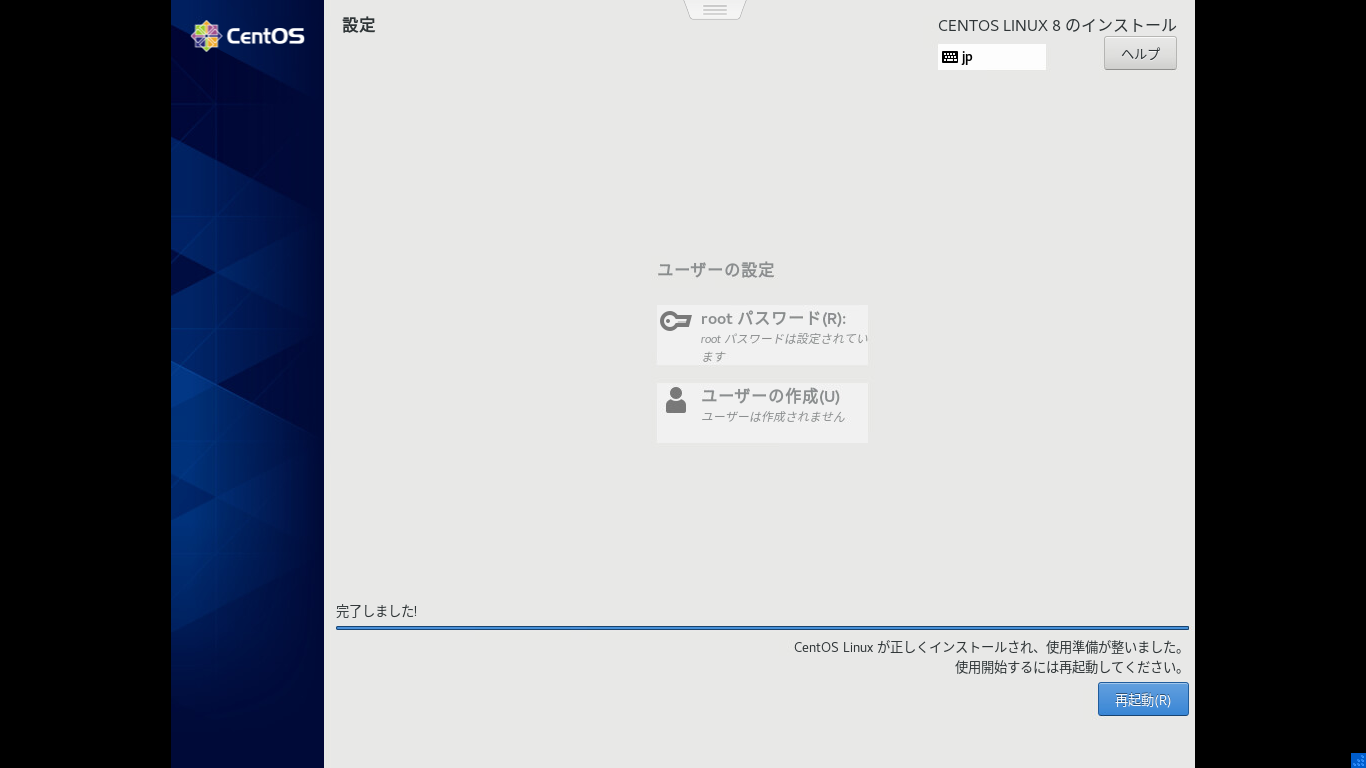This screenshot has height=768, width=1366.
Task: Click the 使用開始するには再起動してください message
Action: point(1071,667)
